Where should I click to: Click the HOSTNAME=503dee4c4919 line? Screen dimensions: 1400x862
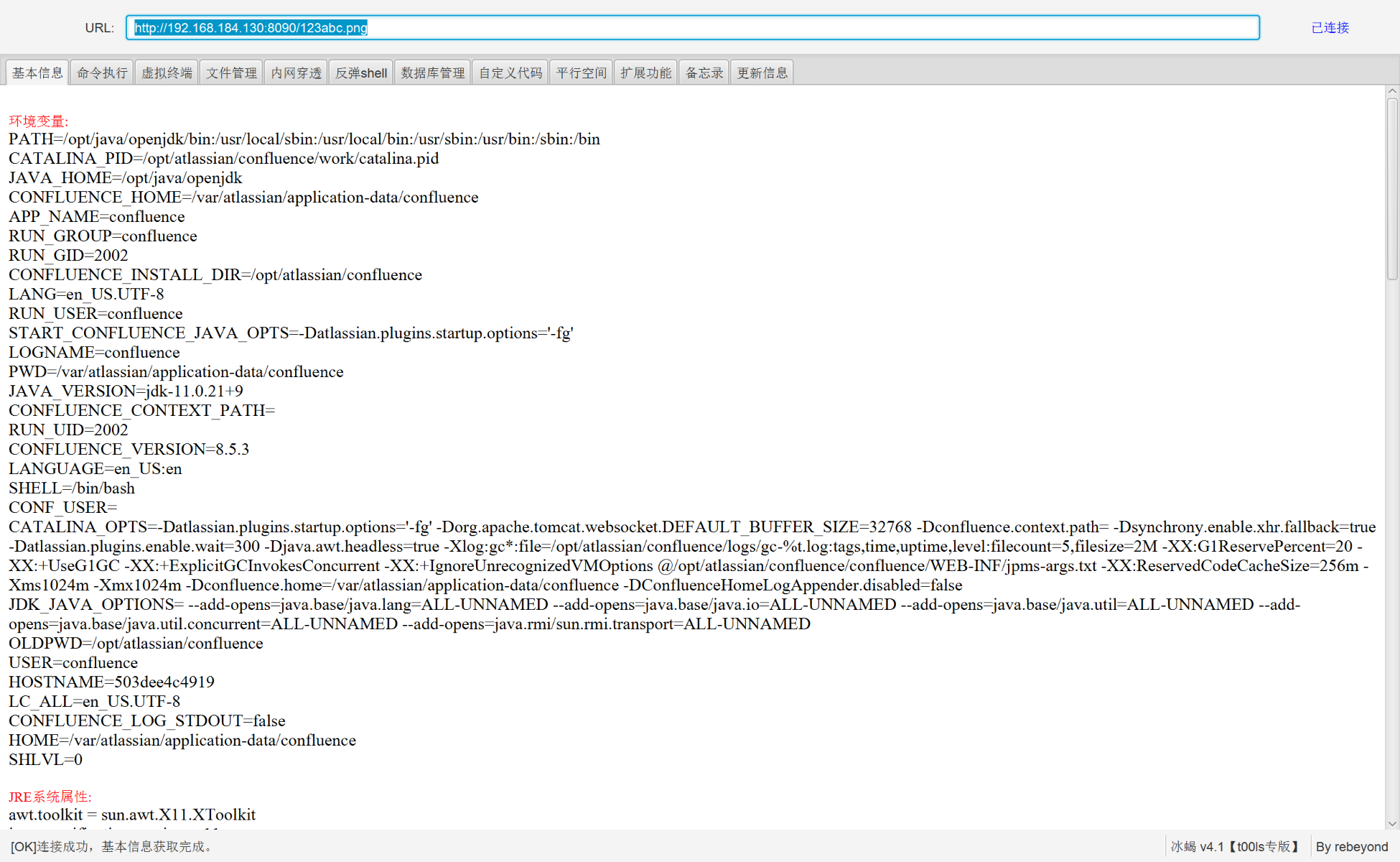click(x=111, y=682)
